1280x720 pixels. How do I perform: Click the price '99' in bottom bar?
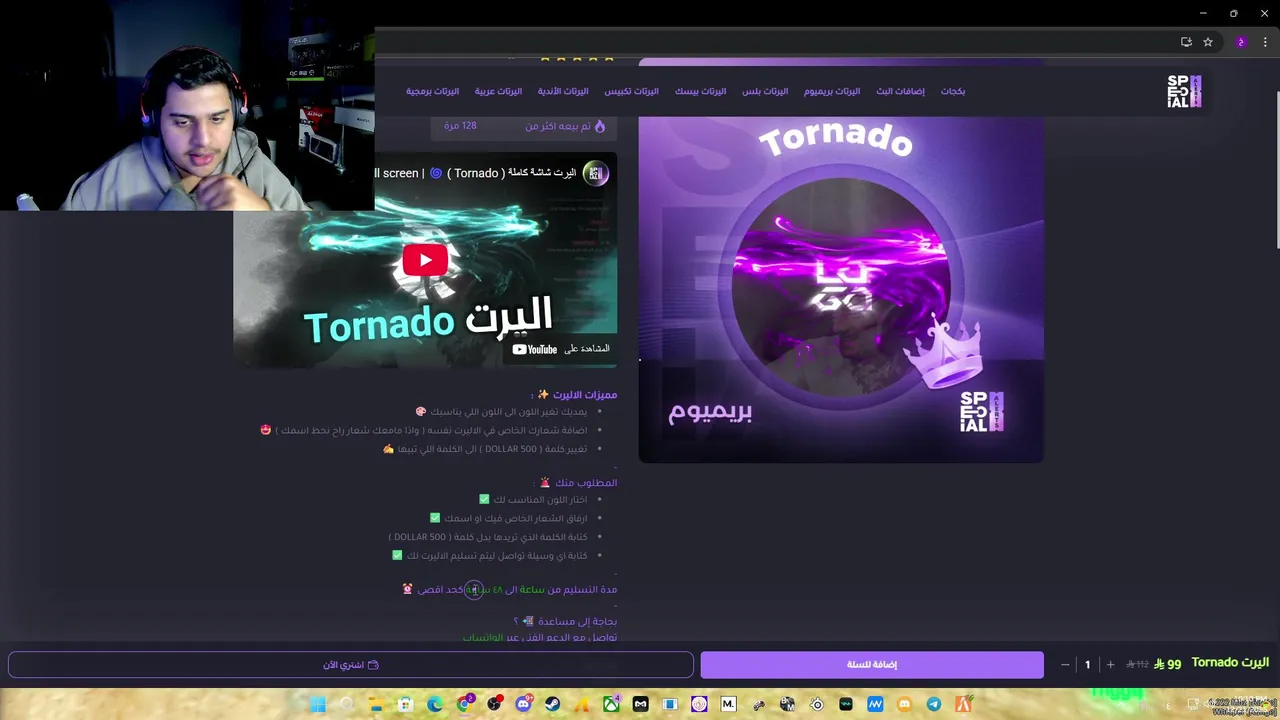(1173, 664)
